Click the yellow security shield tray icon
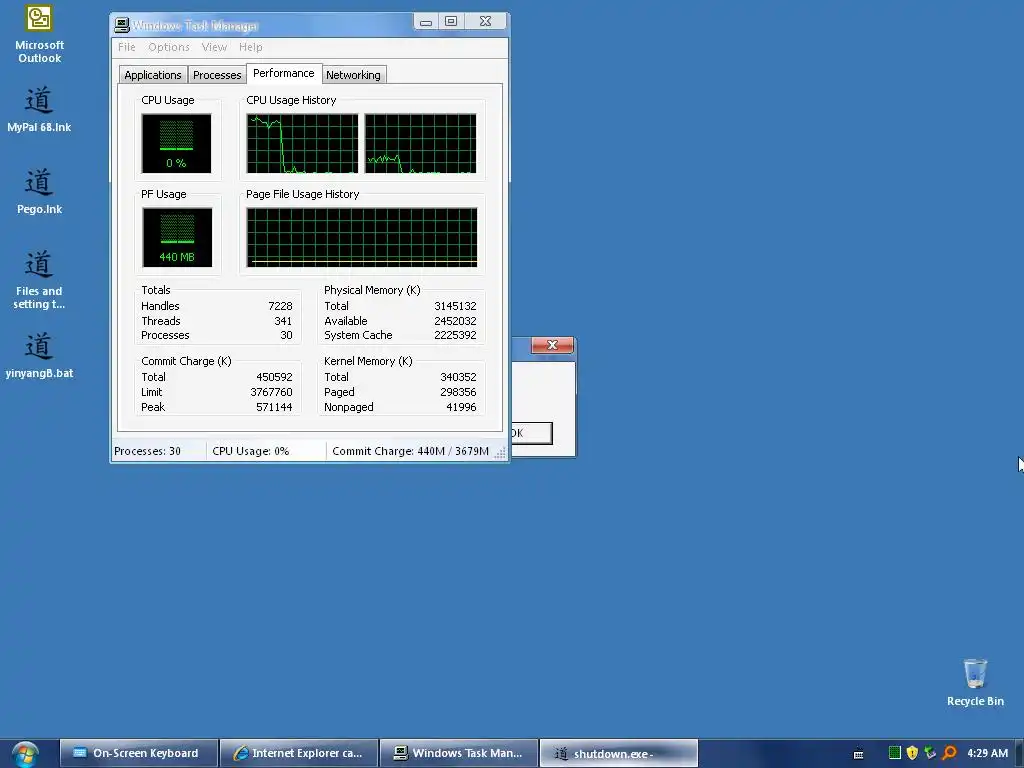This screenshot has width=1024, height=768. tap(912, 753)
